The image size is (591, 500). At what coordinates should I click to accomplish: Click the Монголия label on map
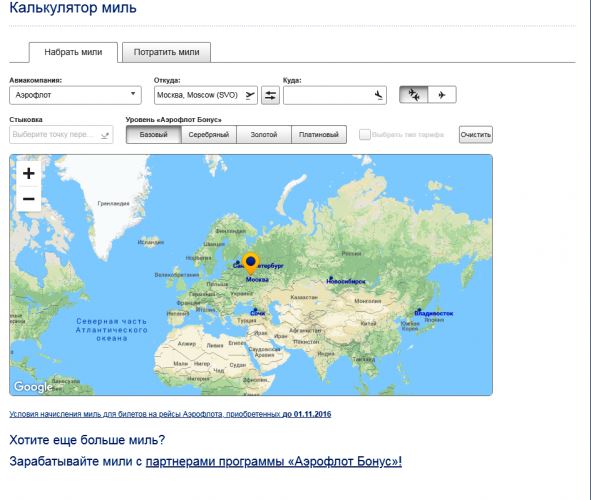pyautogui.click(x=368, y=301)
